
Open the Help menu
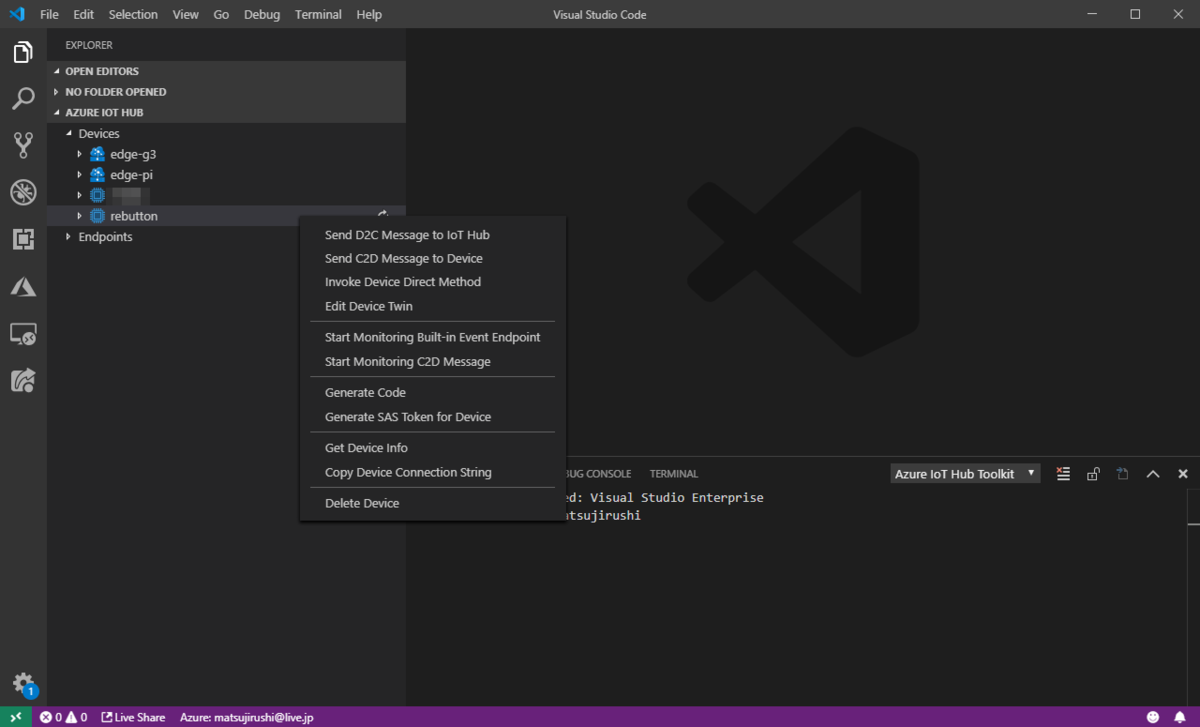point(369,14)
